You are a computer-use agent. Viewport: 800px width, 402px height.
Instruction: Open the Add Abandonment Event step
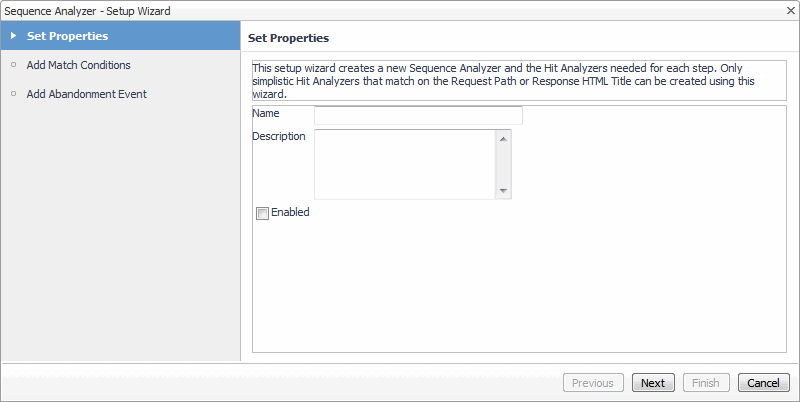[x=88, y=95]
